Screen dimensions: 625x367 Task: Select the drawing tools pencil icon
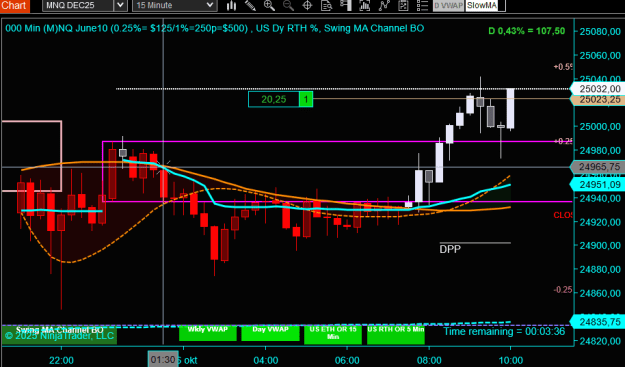tap(250, 5)
